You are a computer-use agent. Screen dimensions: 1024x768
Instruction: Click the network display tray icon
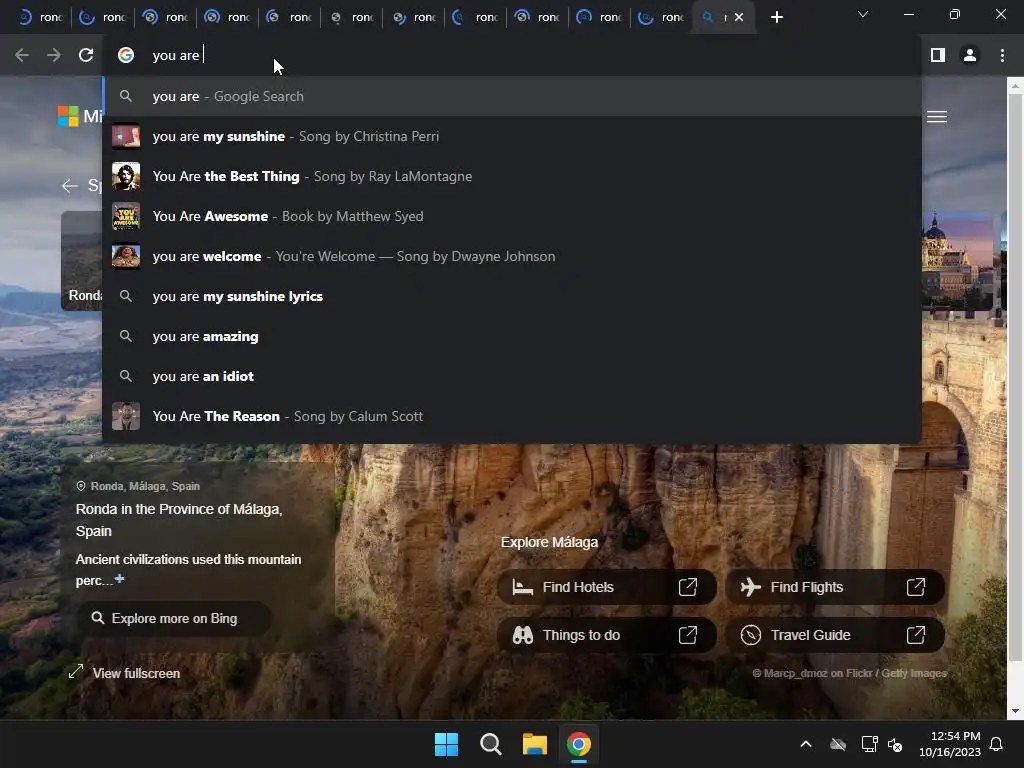(869, 744)
